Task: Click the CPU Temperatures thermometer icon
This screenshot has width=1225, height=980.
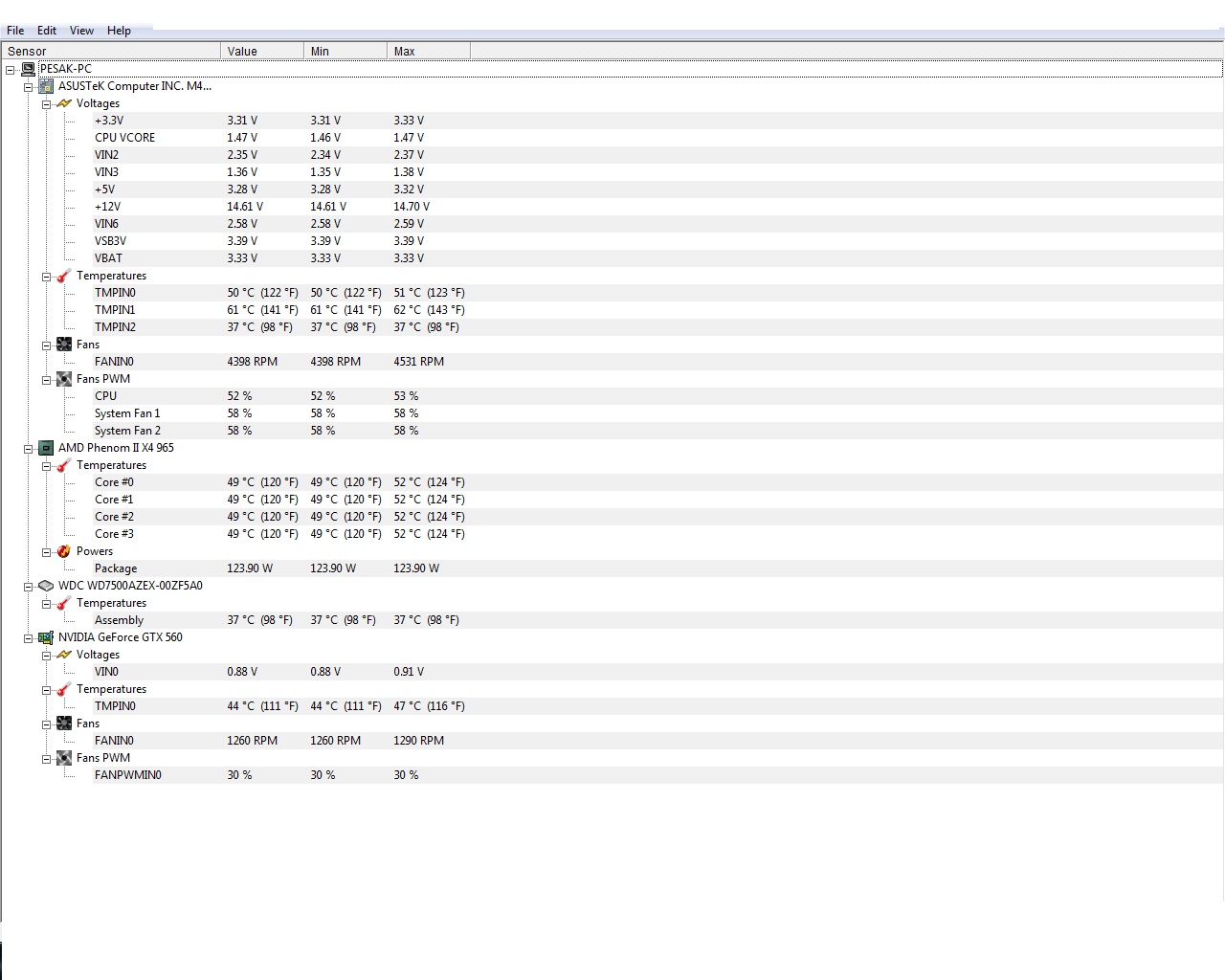Action: tap(64, 465)
